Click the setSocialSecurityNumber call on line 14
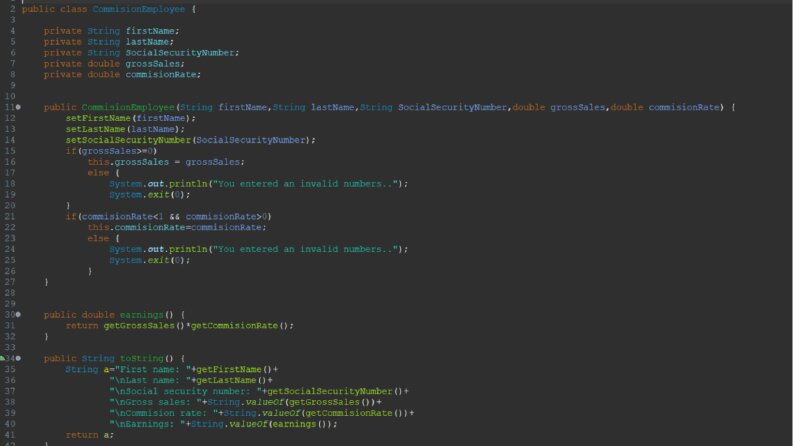Image resolution: width=793 pixels, height=446 pixels. [190, 140]
